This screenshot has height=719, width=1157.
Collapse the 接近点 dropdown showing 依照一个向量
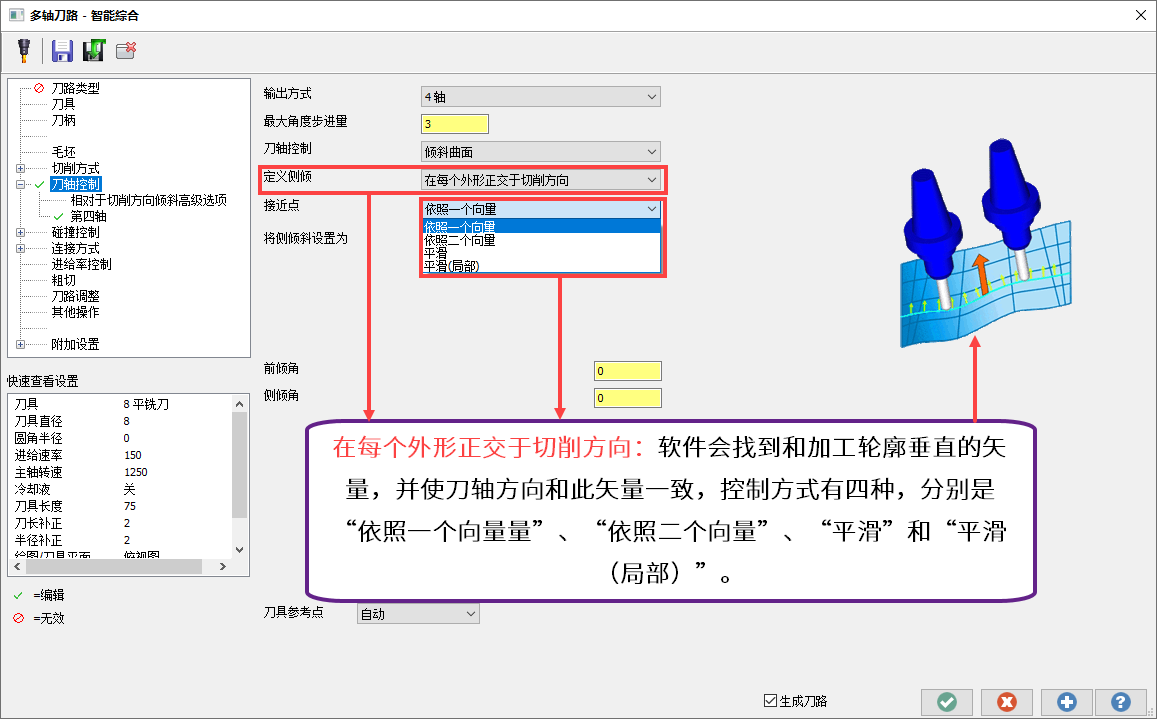click(x=540, y=209)
